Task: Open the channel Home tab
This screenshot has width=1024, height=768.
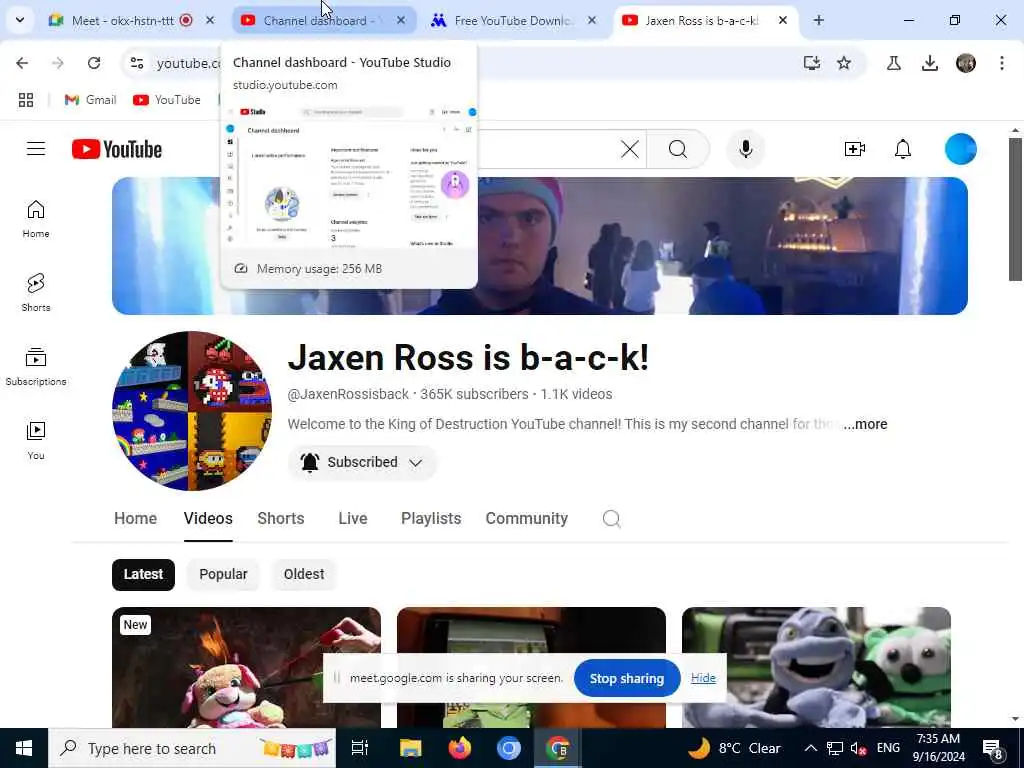Action: click(x=135, y=519)
